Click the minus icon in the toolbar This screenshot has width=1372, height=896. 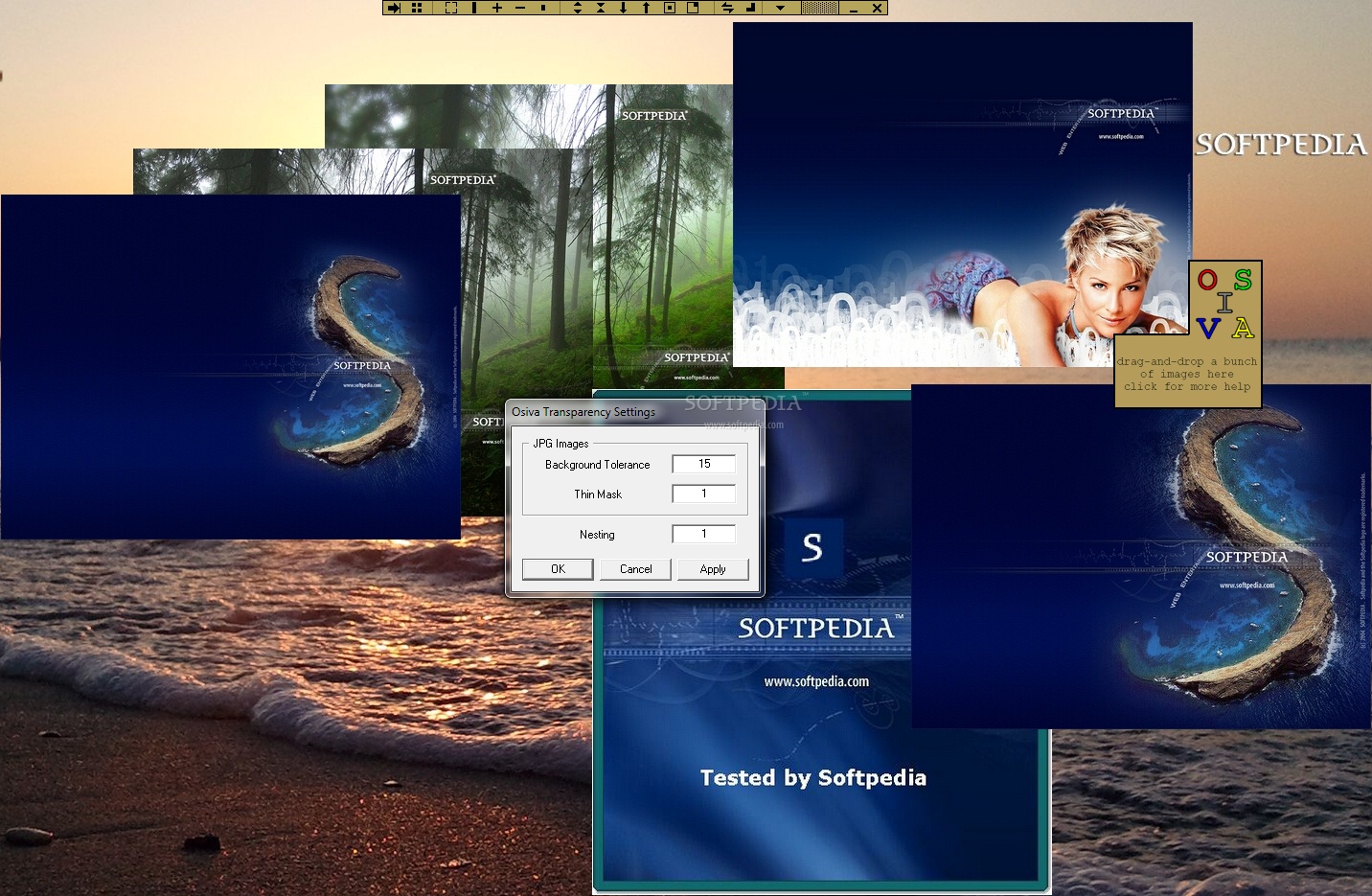520,8
